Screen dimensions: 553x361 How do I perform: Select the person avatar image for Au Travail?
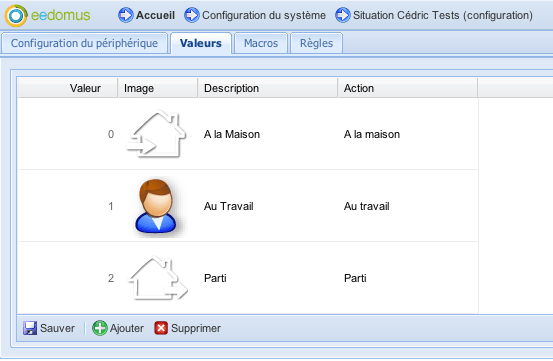click(x=156, y=206)
